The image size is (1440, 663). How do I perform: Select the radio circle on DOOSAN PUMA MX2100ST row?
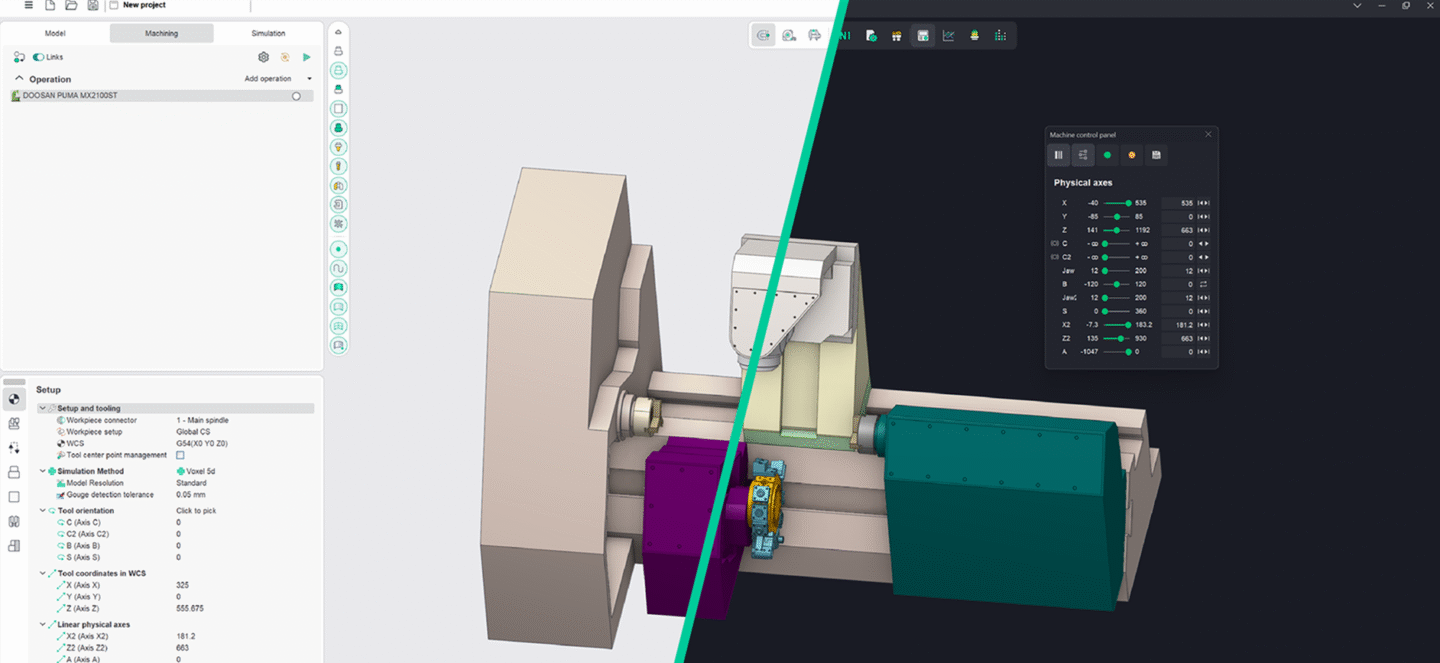[296, 96]
